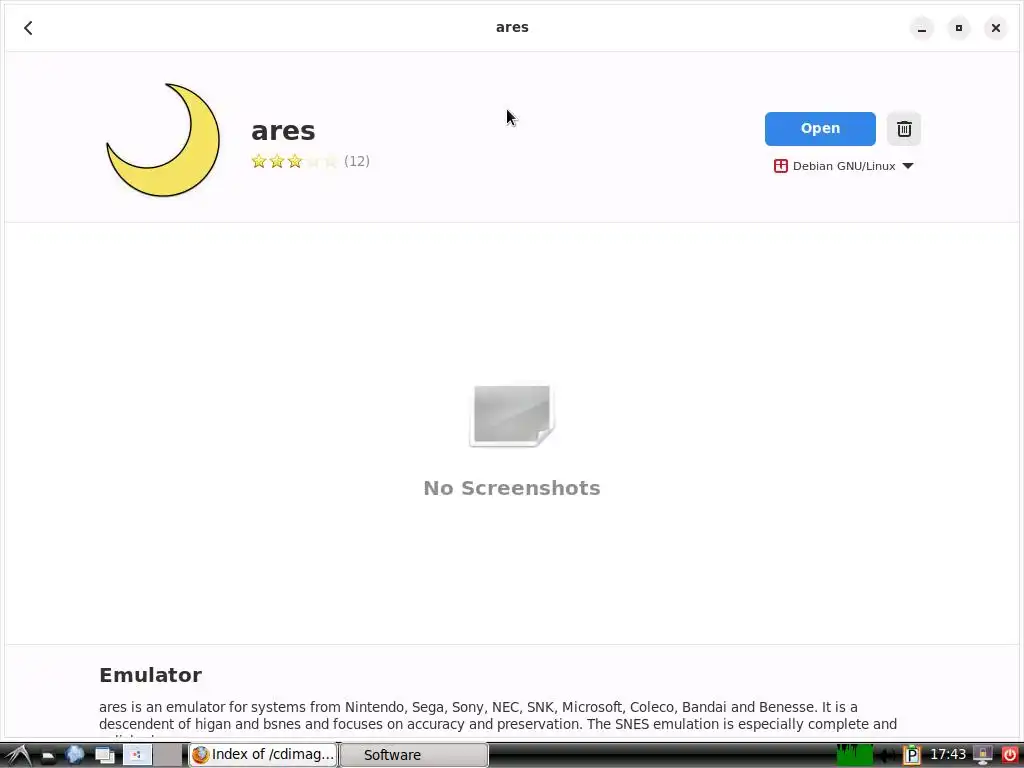Switch to the first workspace in pager
Image resolution: width=1024 pixels, height=768 pixels.
click(x=137, y=755)
